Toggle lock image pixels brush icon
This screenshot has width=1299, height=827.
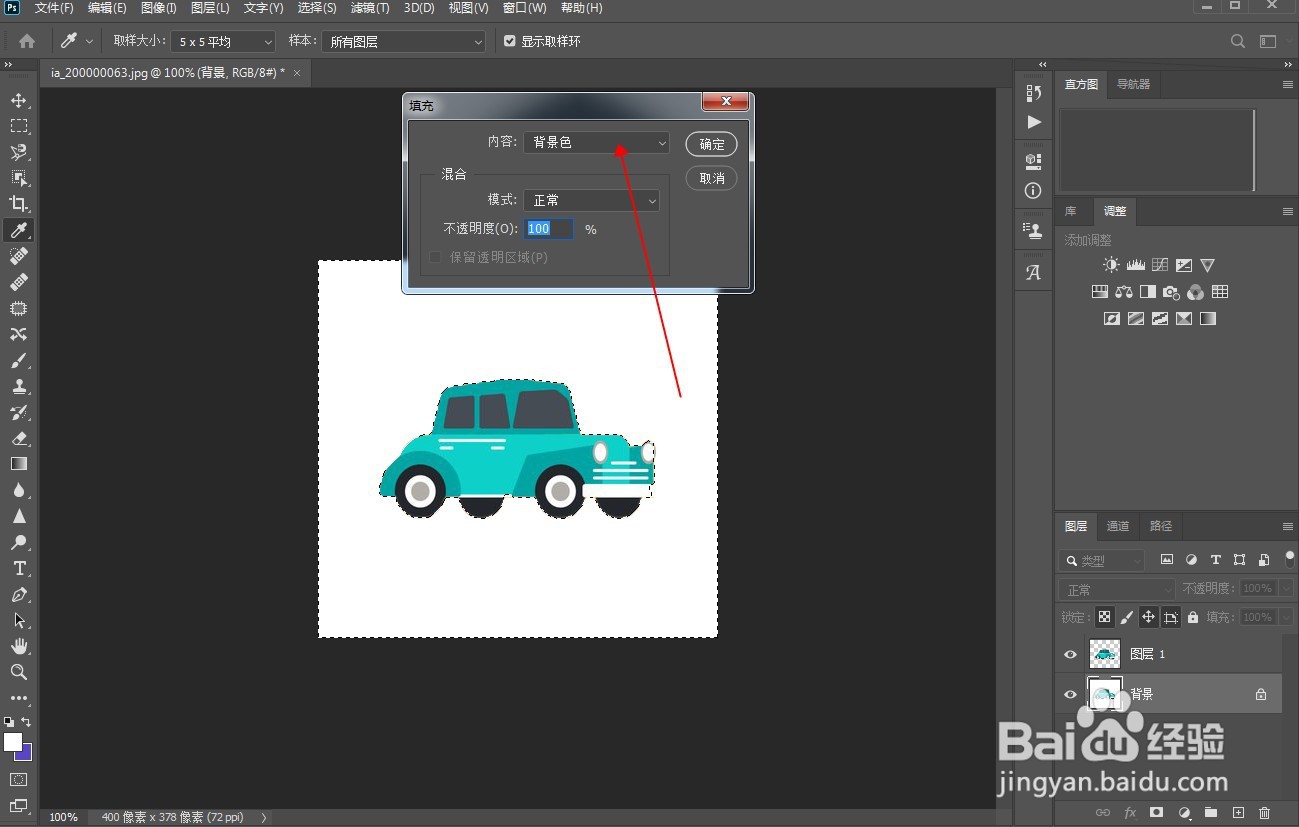(1127, 617)
